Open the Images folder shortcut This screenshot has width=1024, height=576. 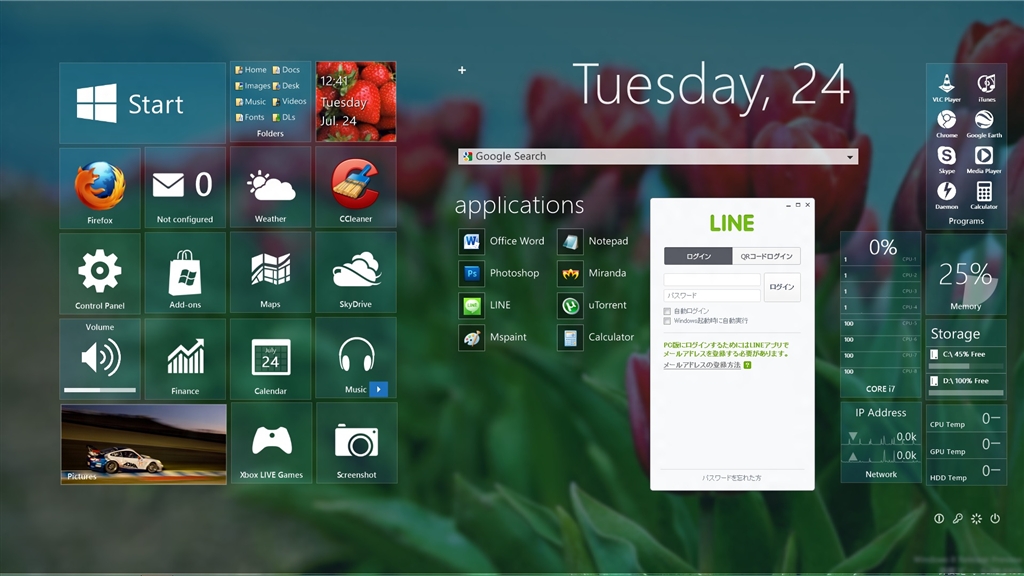253,86
